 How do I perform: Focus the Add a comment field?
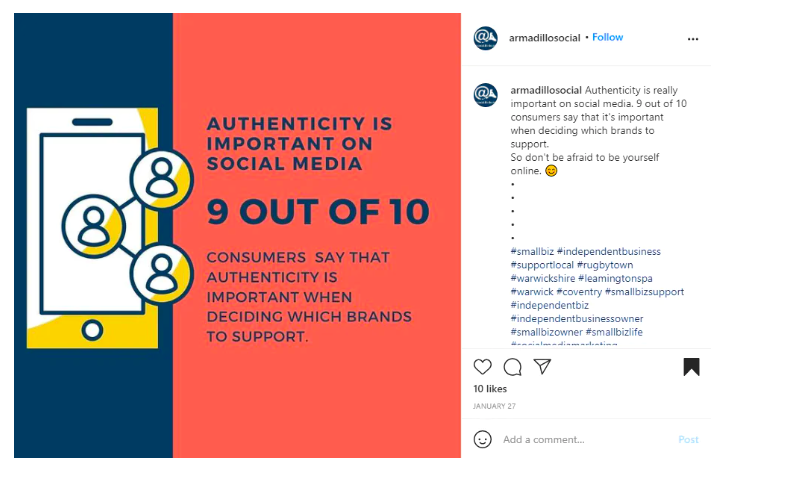(x=586, y=439)
